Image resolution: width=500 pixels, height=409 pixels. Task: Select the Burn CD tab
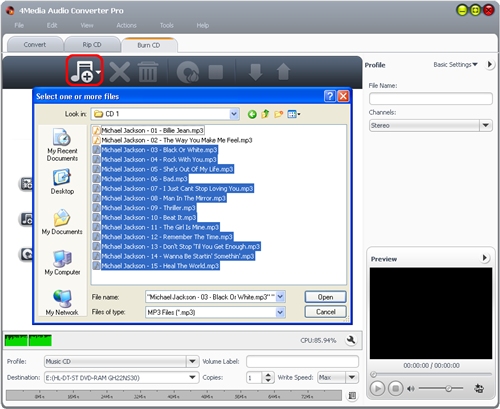[x=149, y=45]
